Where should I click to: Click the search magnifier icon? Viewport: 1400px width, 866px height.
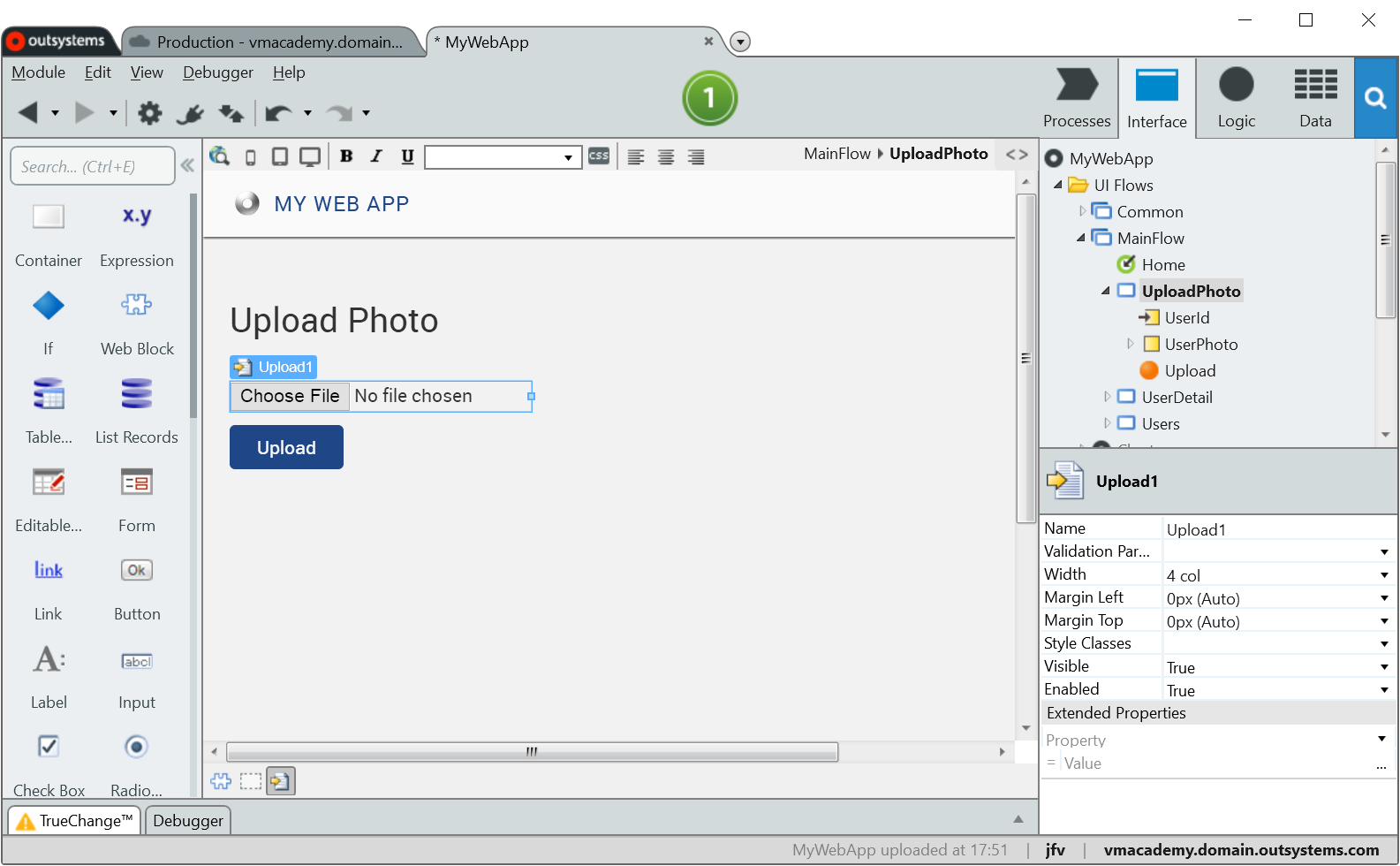point(1375,98)
